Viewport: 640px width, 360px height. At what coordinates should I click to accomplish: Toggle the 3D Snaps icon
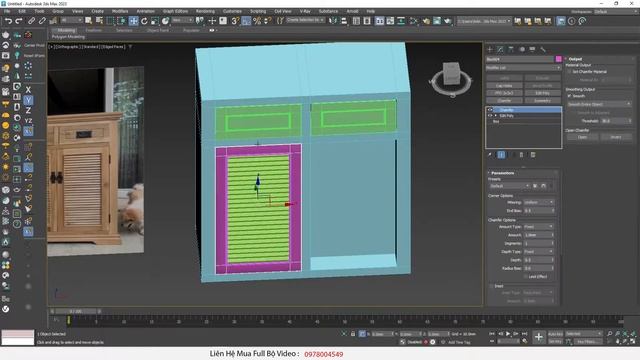coord(235,21)
